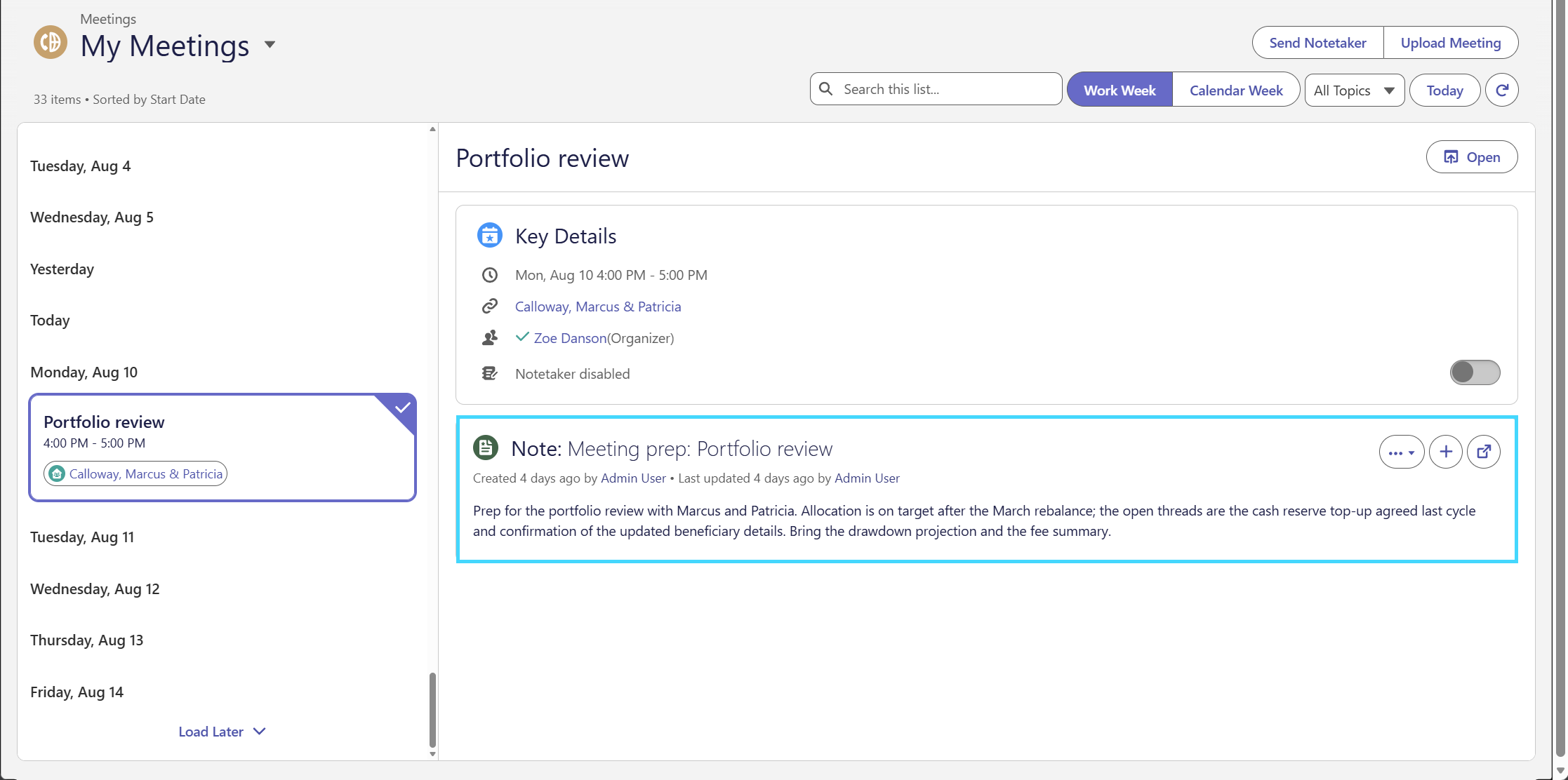The image size is (1568, 780).
Task: Click the attendees people icon
Action: click(490, 338)
